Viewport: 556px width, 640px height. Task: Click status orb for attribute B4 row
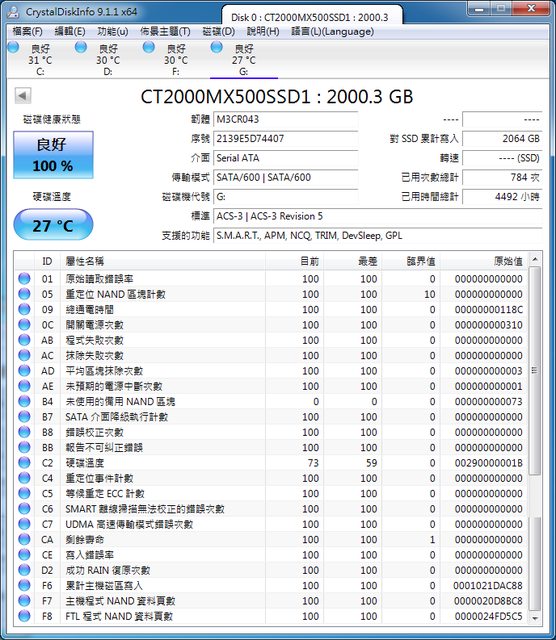point(24,401)
